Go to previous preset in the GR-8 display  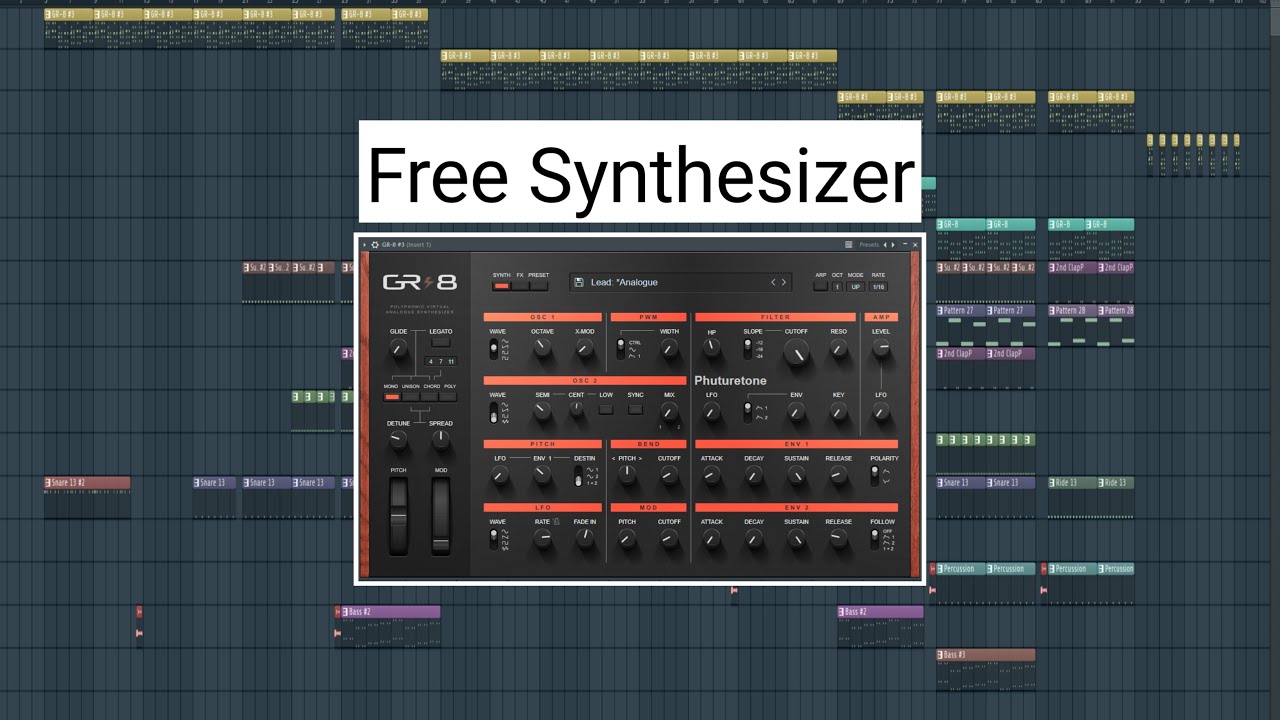pyautogui.click(x=773, y=282)
